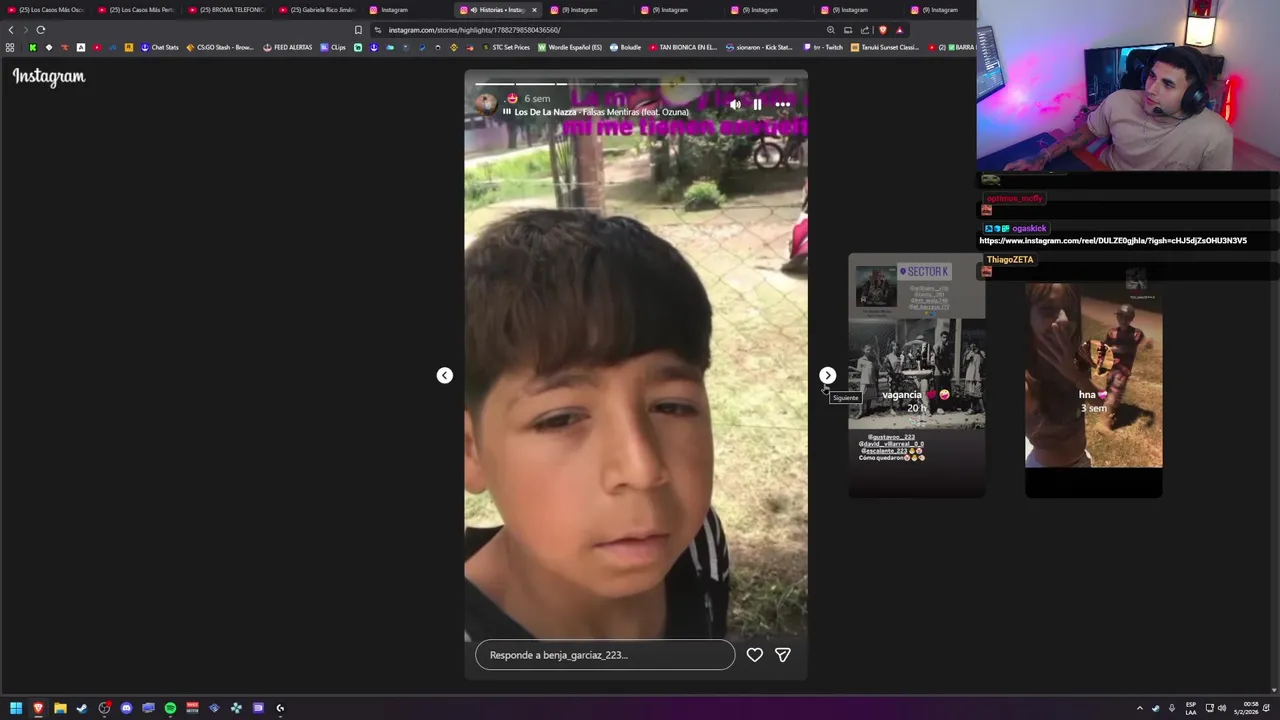Open the 'Tanuki Sunset Classi...' bookmark

click(x=885, y=47)
